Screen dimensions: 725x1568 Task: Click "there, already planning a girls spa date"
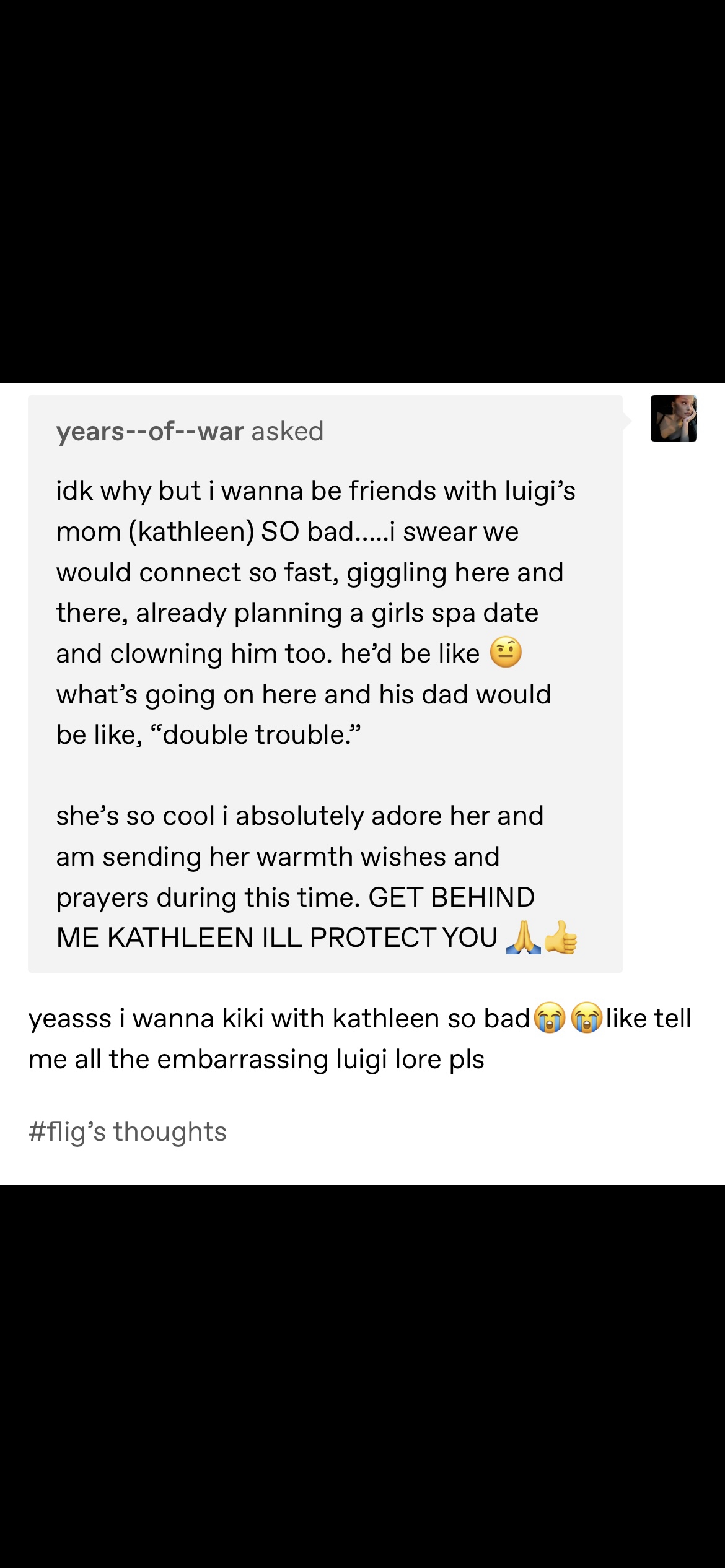297,612
